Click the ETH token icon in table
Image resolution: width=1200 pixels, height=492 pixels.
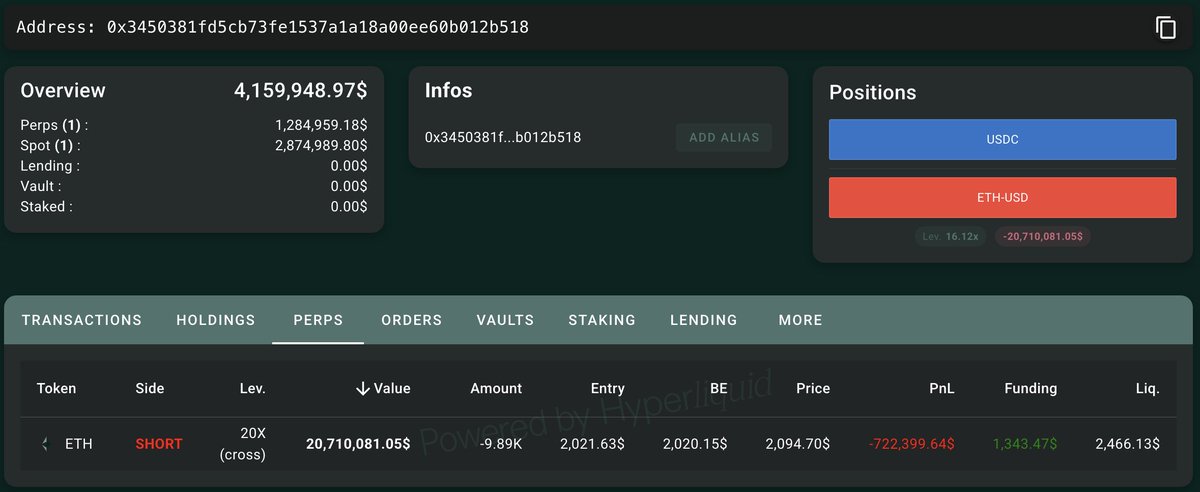[44, 443]
